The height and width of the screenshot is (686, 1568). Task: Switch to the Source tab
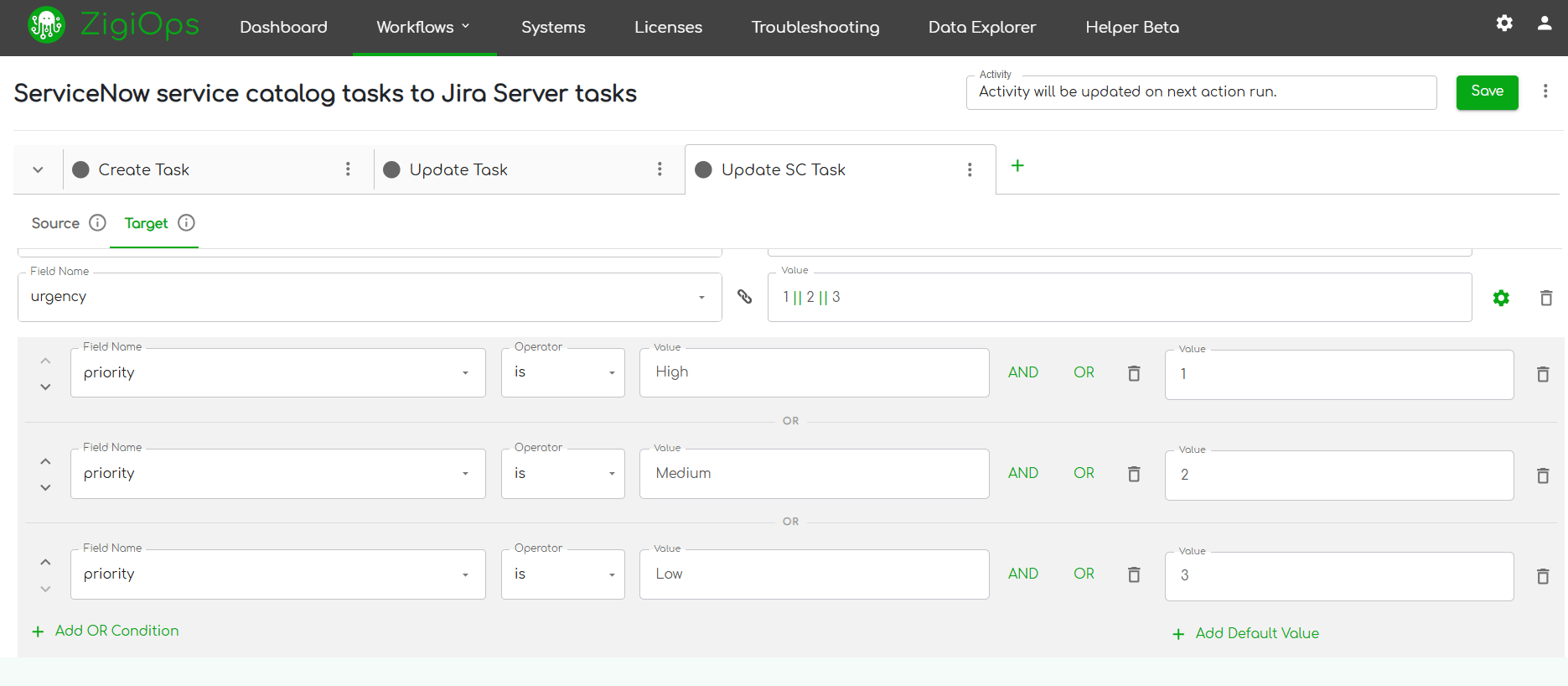click(55, 223)
